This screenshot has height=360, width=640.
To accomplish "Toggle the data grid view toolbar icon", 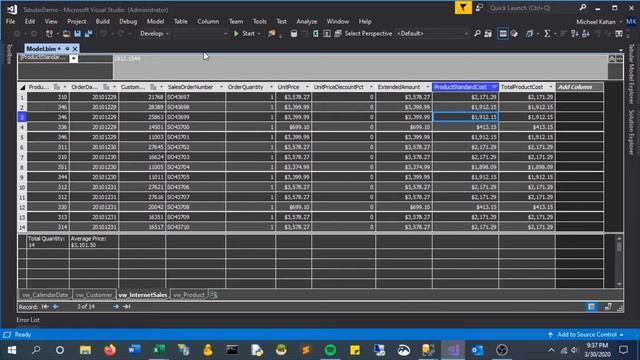I will click(503, 33).
